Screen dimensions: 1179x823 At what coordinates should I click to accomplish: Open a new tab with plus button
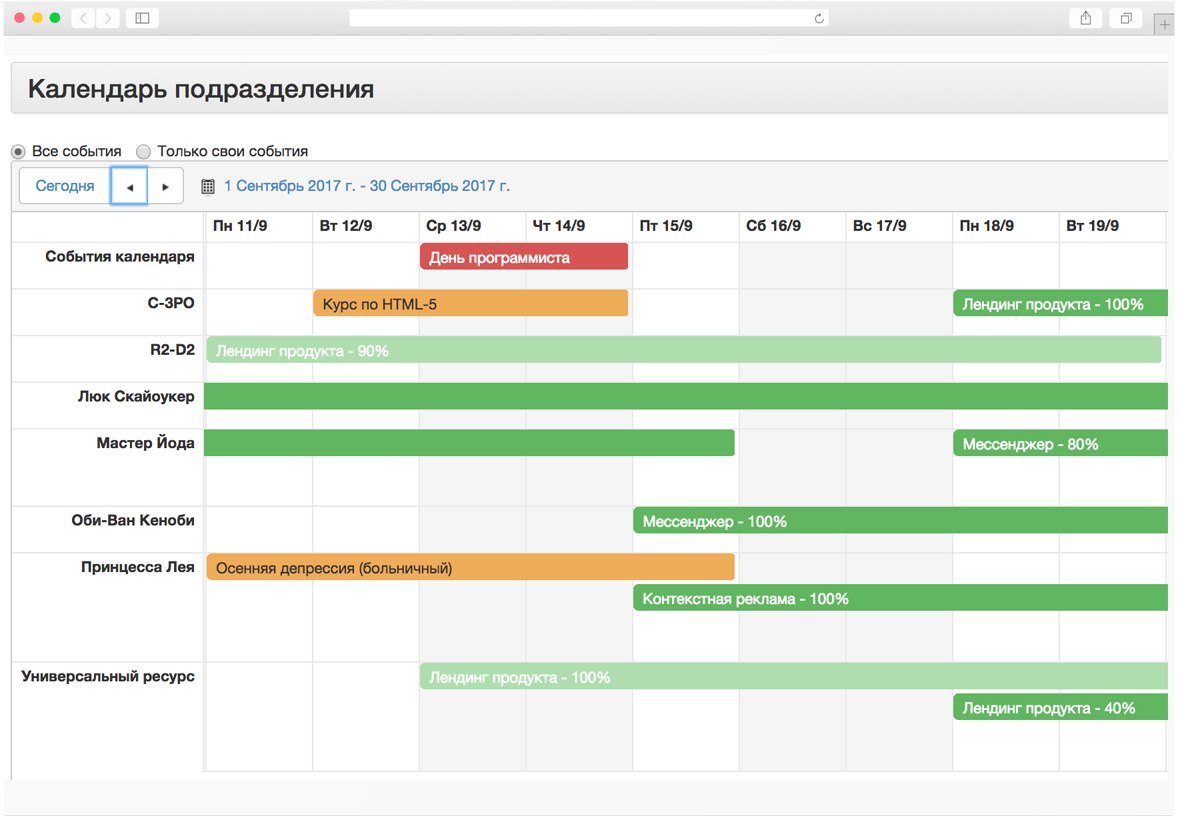1164,24
